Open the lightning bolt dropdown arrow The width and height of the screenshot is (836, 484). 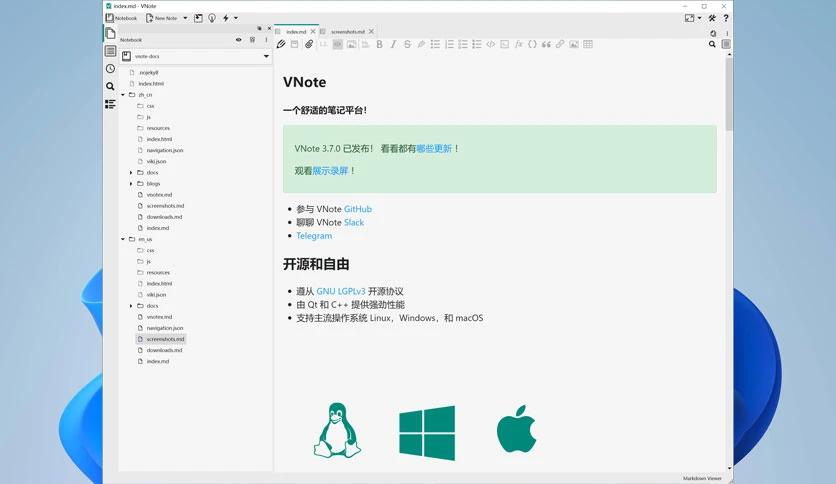[236, 18]
